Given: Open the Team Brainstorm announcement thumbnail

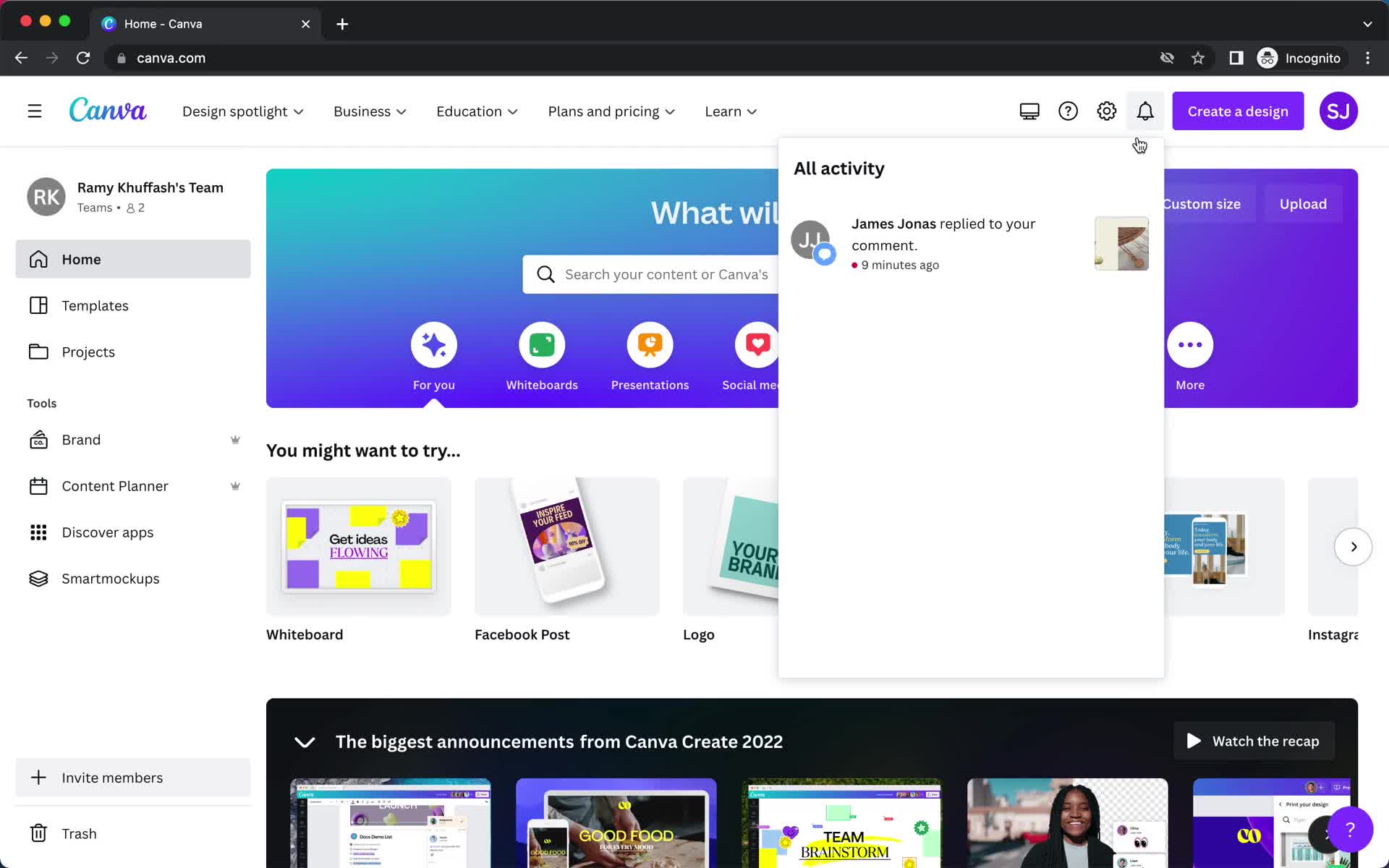Looking at the screenshot, I should click(842, 823).
